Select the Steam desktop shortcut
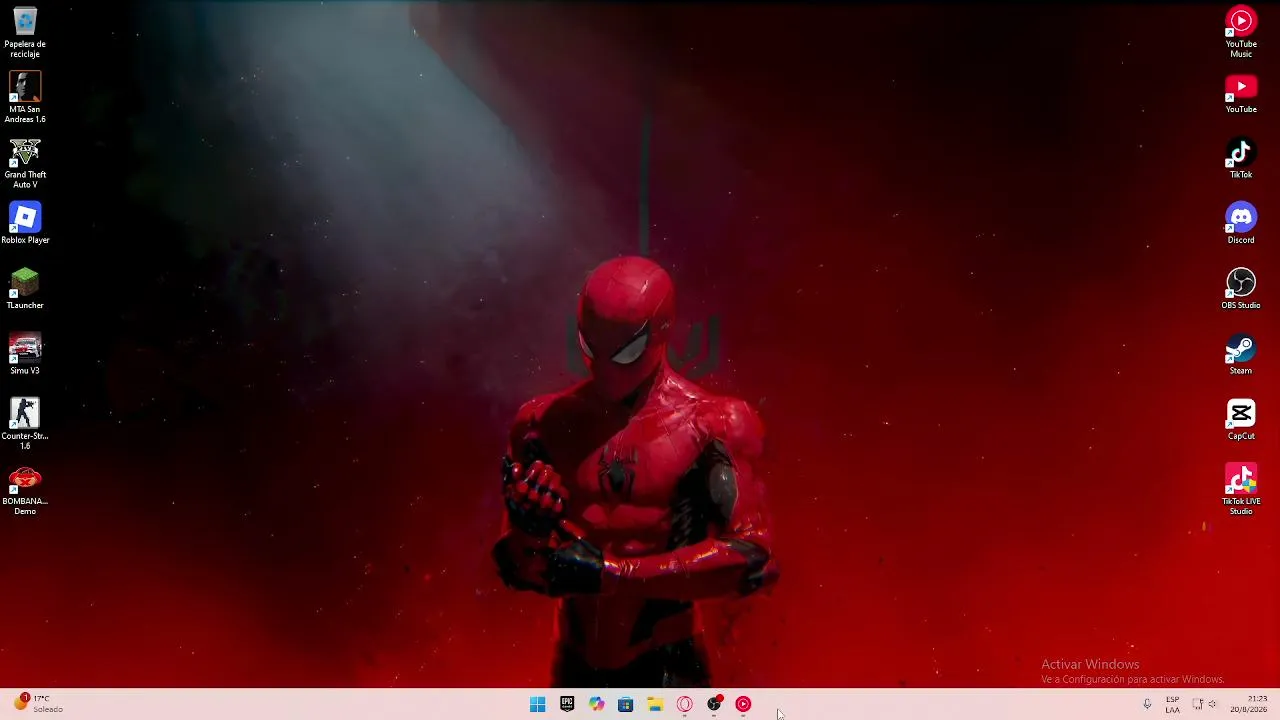 [x=1241, y=354]
